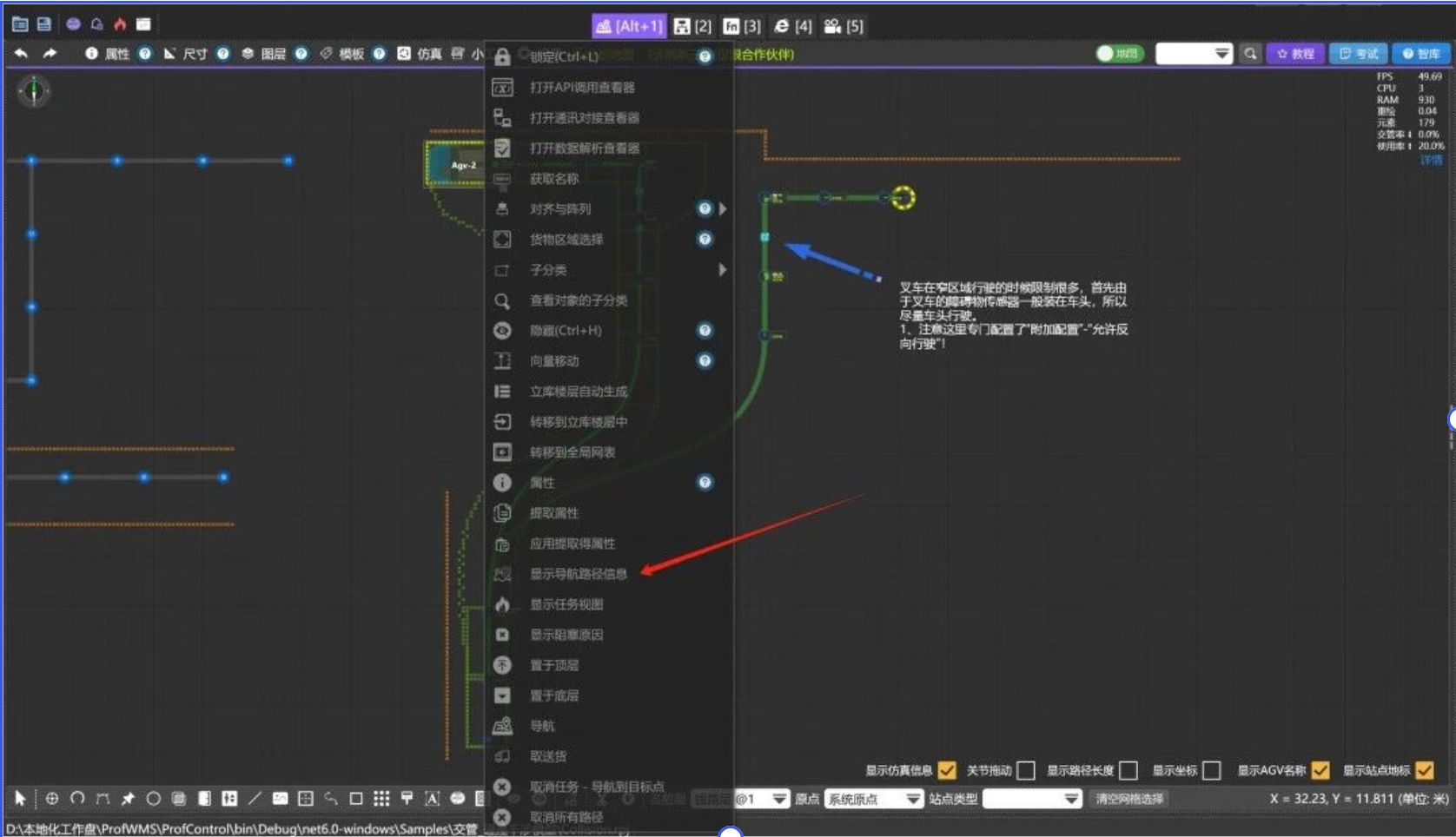Select the dotted grid array tool

click(x=381, y=798)
